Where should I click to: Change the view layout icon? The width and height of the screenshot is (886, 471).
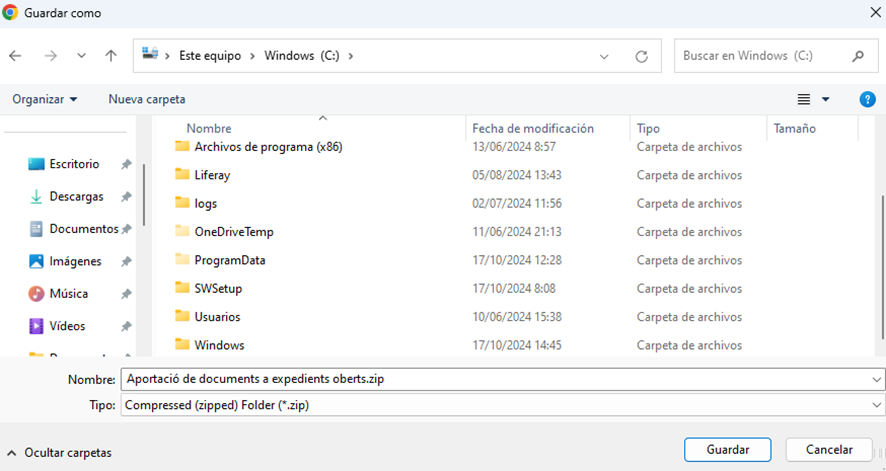(804, 99)
